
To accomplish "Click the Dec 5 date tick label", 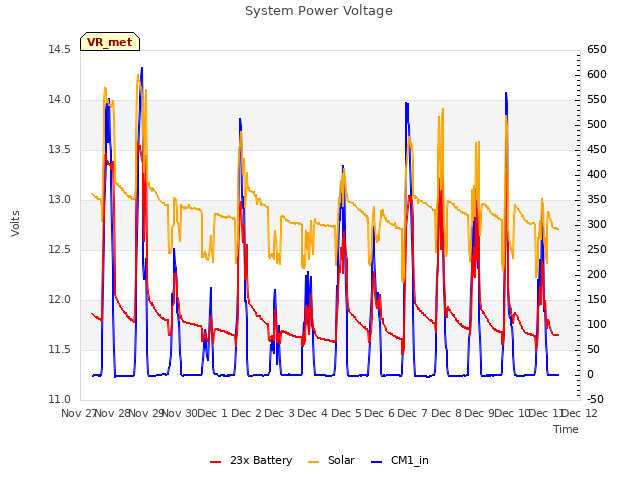I will 346,413.
